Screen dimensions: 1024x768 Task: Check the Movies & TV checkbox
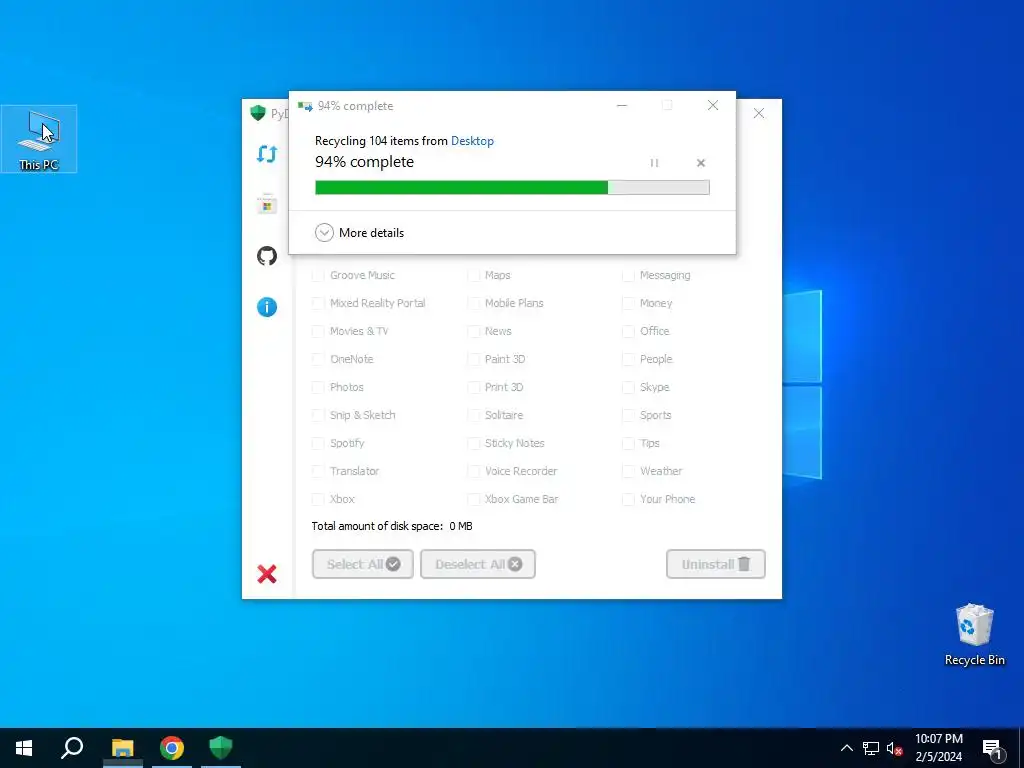[x=318, y=331]
